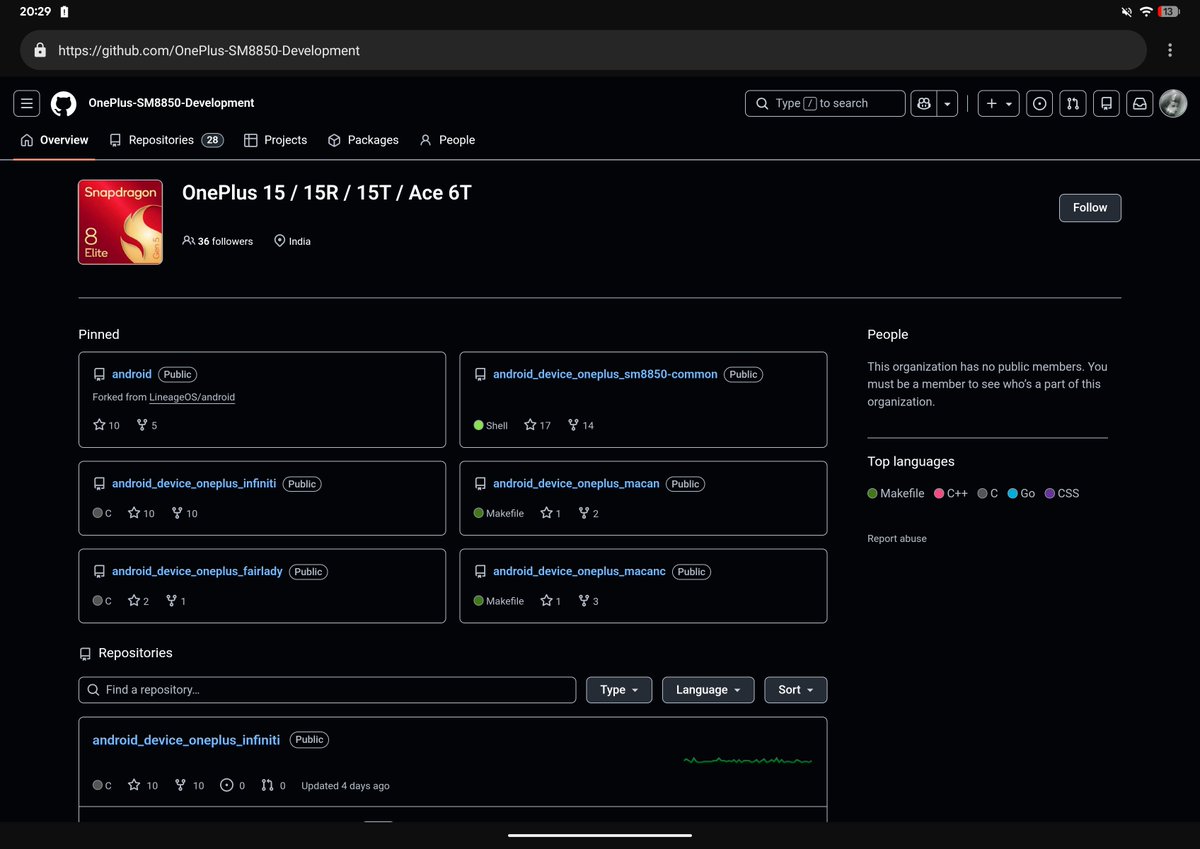The height and width of the screenshot is (849, 1200).
Task: Filter by C++ top language
Action: (951, 493)
